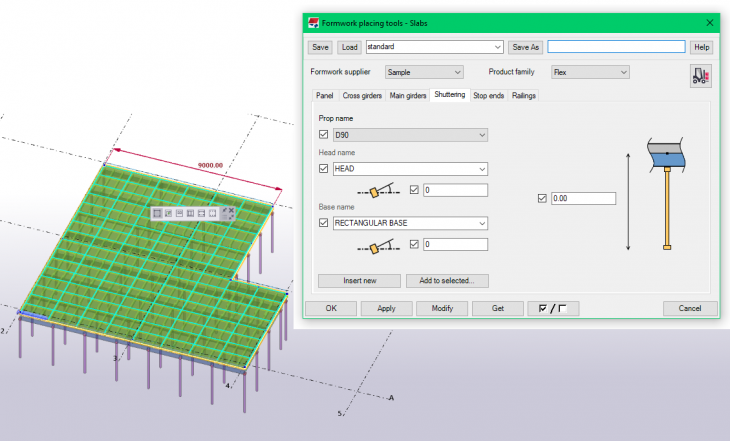The image size is (730, 441).
Task: Switch to the Main girders tab
Action: [408, 95]
